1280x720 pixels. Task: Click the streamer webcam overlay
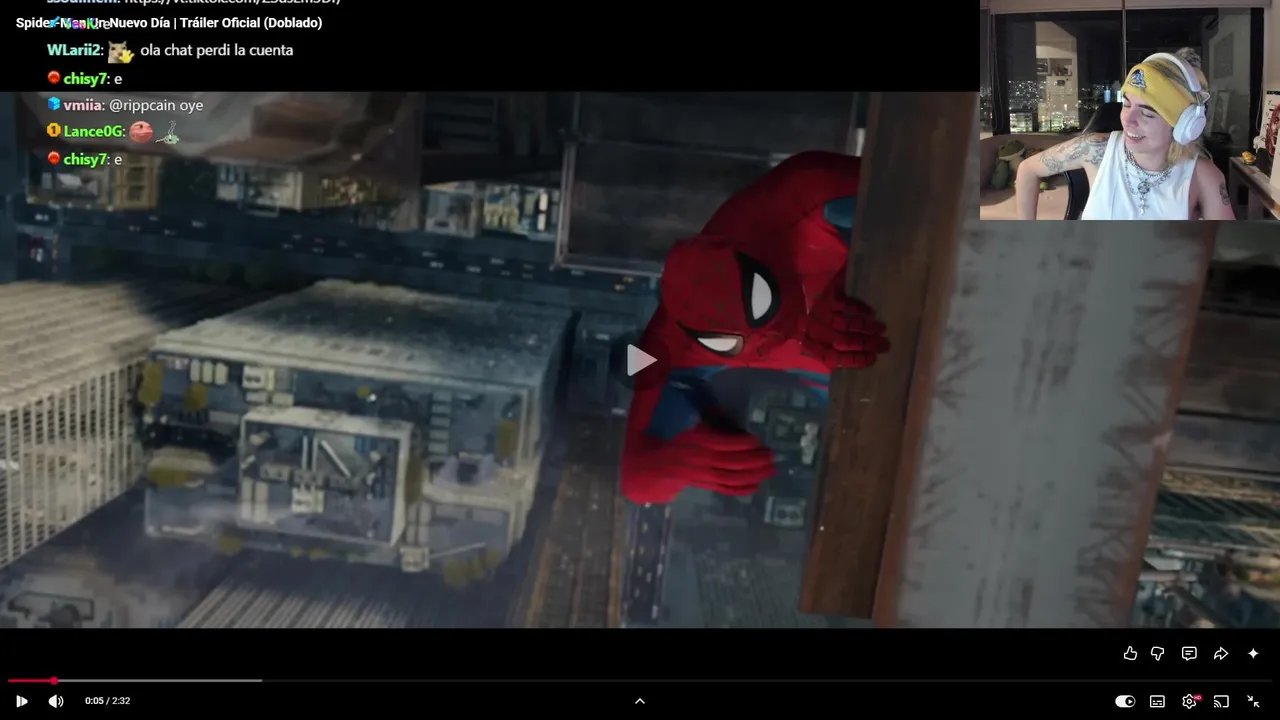[x=1130, y=110]
